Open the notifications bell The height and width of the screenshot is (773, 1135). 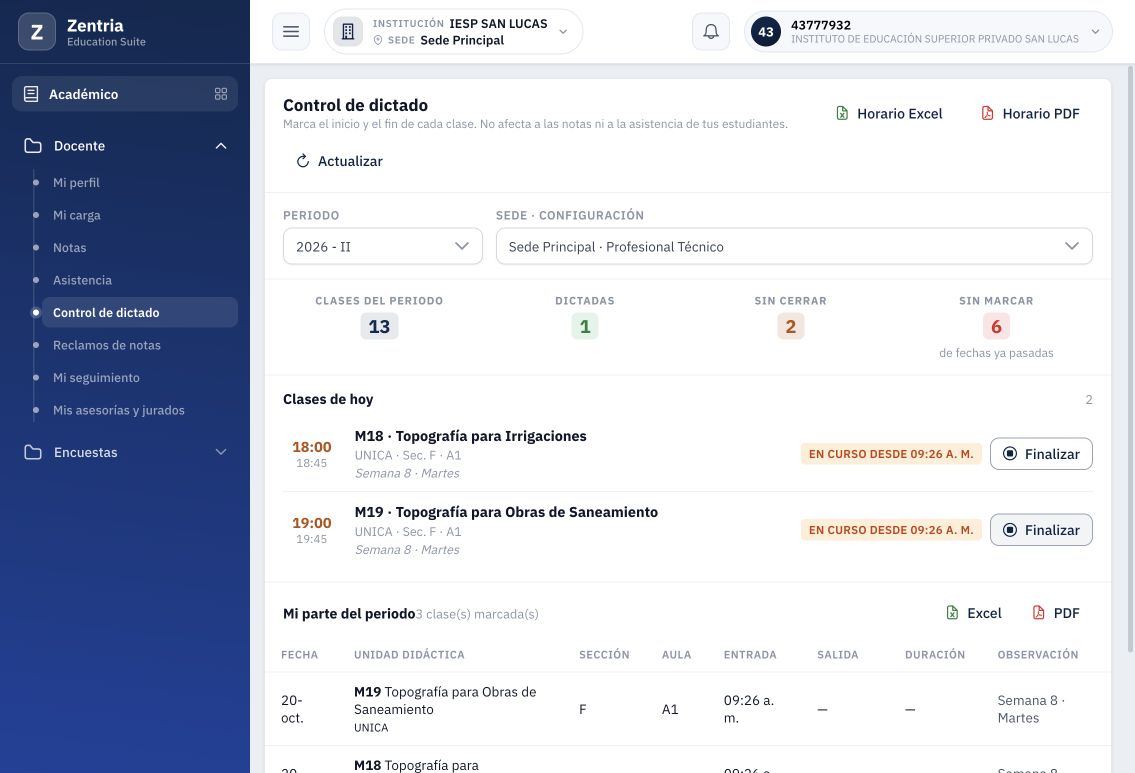click(x=711, y=32)
